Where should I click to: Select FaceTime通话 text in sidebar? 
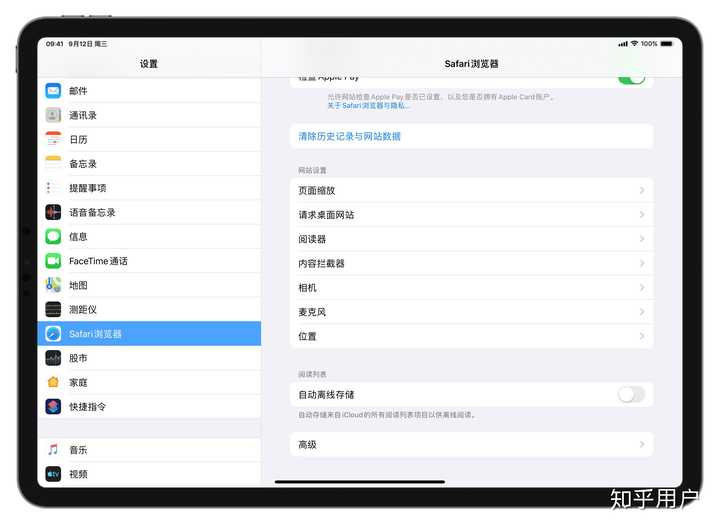[98, 261]
